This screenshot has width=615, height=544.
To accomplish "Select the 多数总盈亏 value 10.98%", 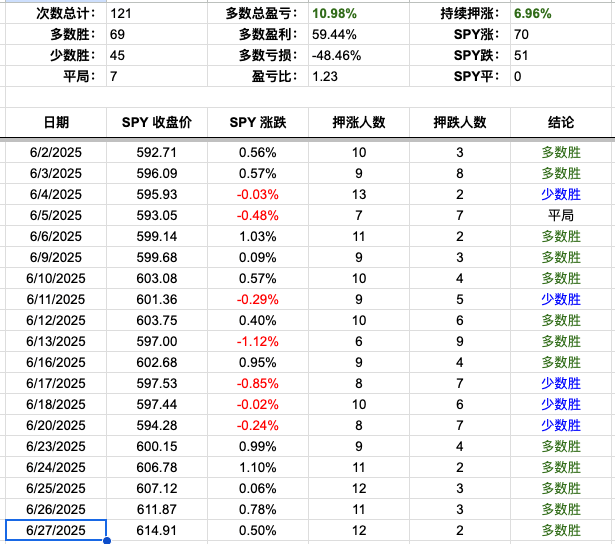I will pyautogui.click(x=334, y=14).
